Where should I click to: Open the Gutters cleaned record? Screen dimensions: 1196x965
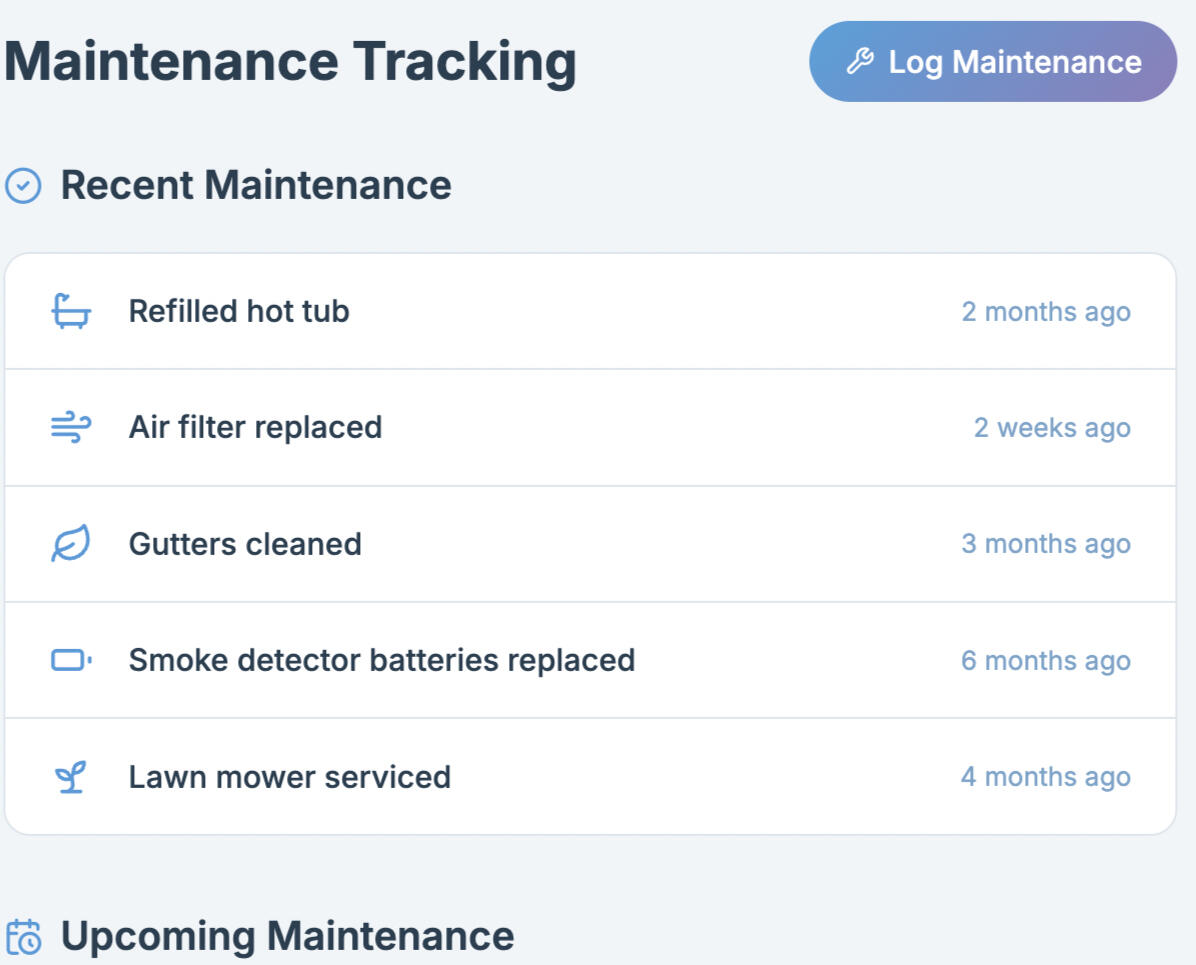tap(245, 544)
